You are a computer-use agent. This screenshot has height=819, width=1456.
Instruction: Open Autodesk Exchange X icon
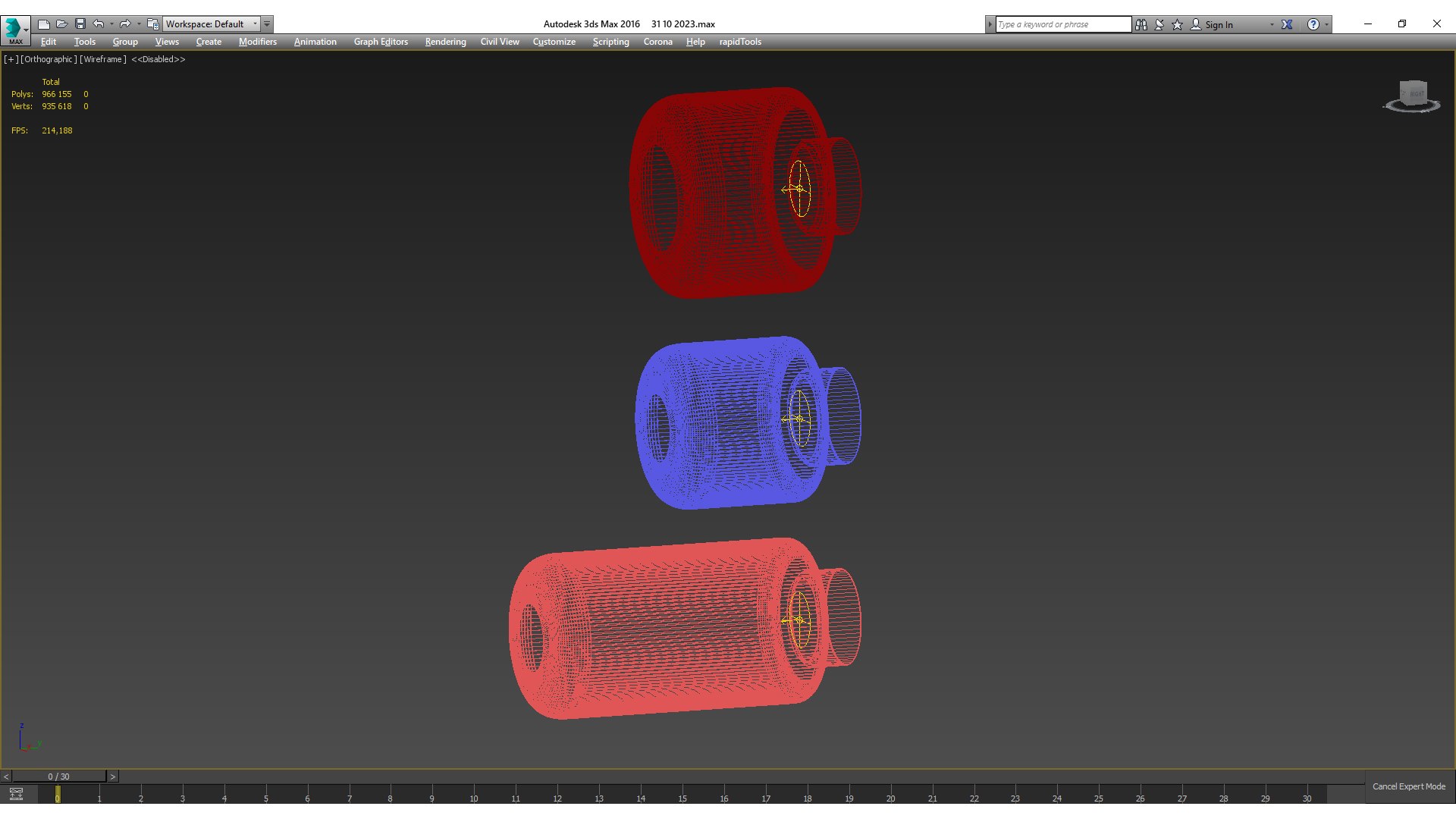[x=1287, y=24]
